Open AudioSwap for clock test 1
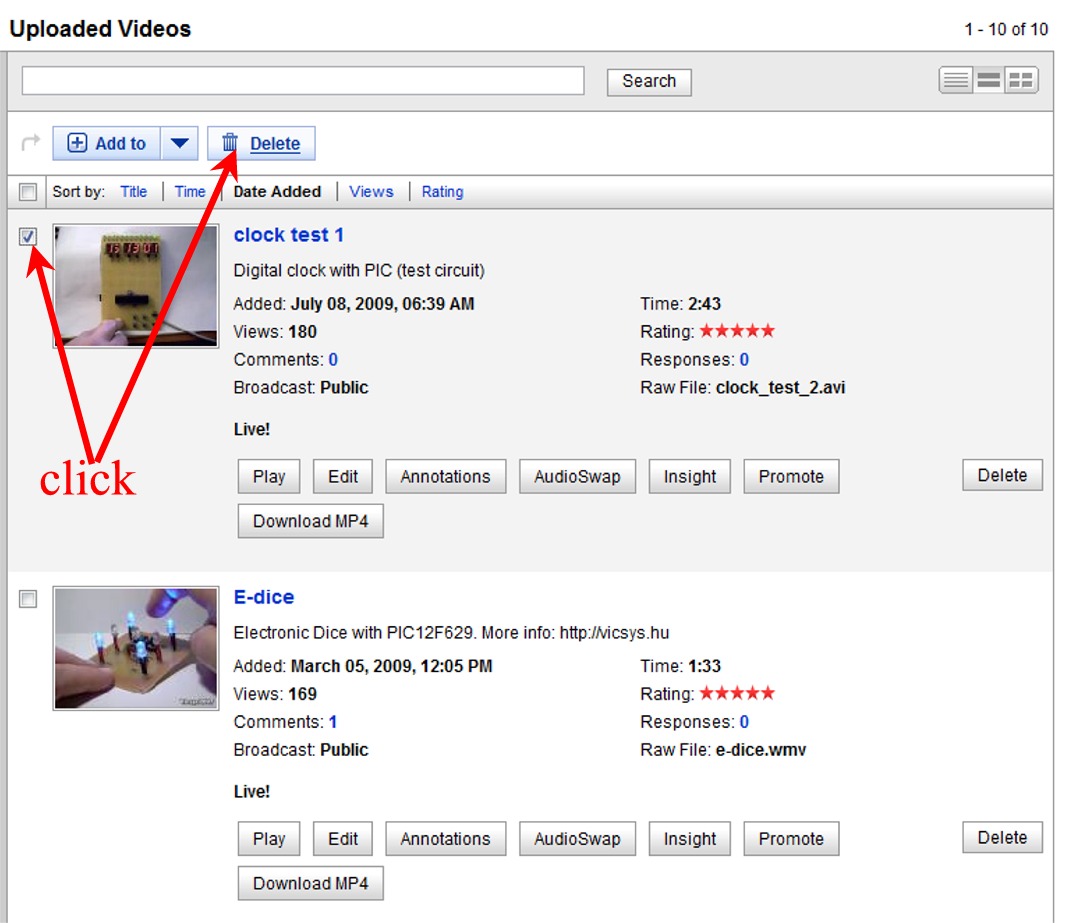Screen dimensions: 1080x923 (x=577, y=477)
